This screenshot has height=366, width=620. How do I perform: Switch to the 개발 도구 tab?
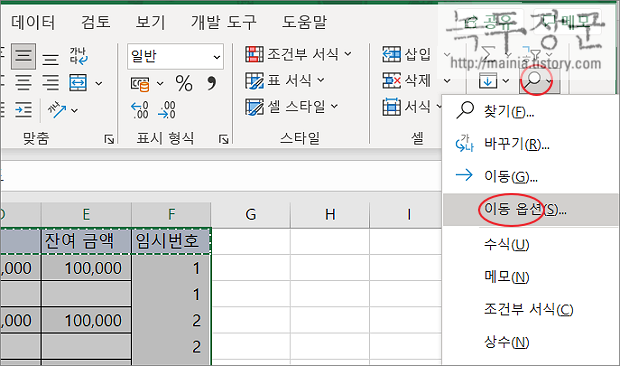click(224, 22)
